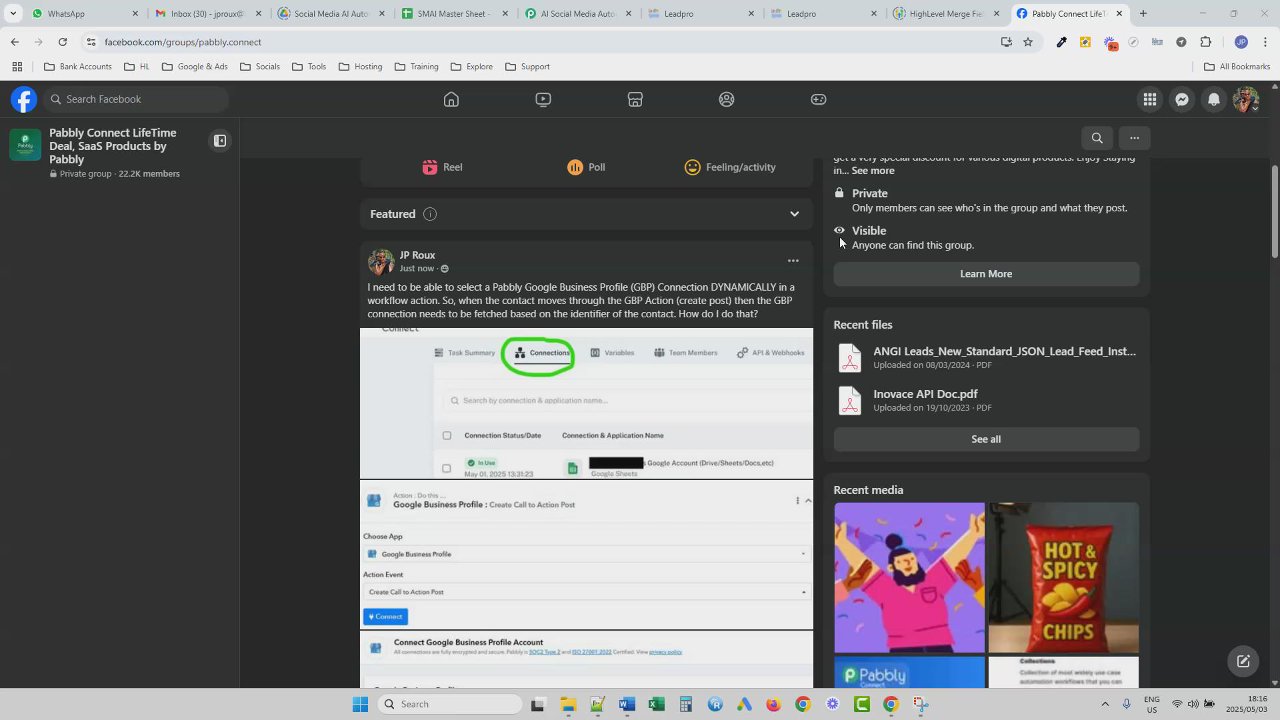
Task: Click the Facebook logo
Action: tap(24, 99)
